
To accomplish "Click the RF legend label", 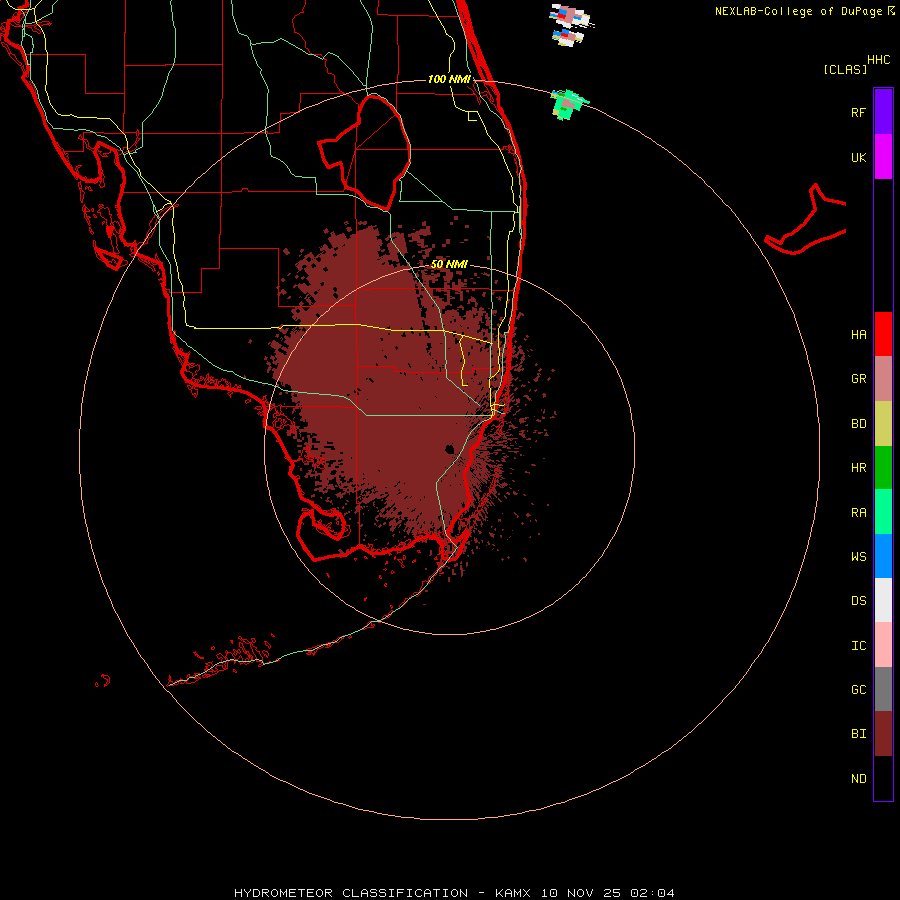I will 858,112.
